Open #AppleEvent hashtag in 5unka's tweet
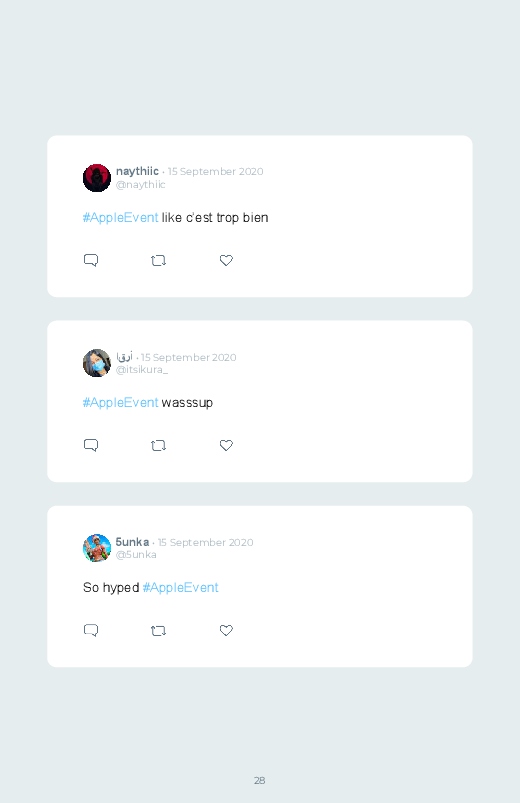Screen dimensions: 520x803 point(180,587)
